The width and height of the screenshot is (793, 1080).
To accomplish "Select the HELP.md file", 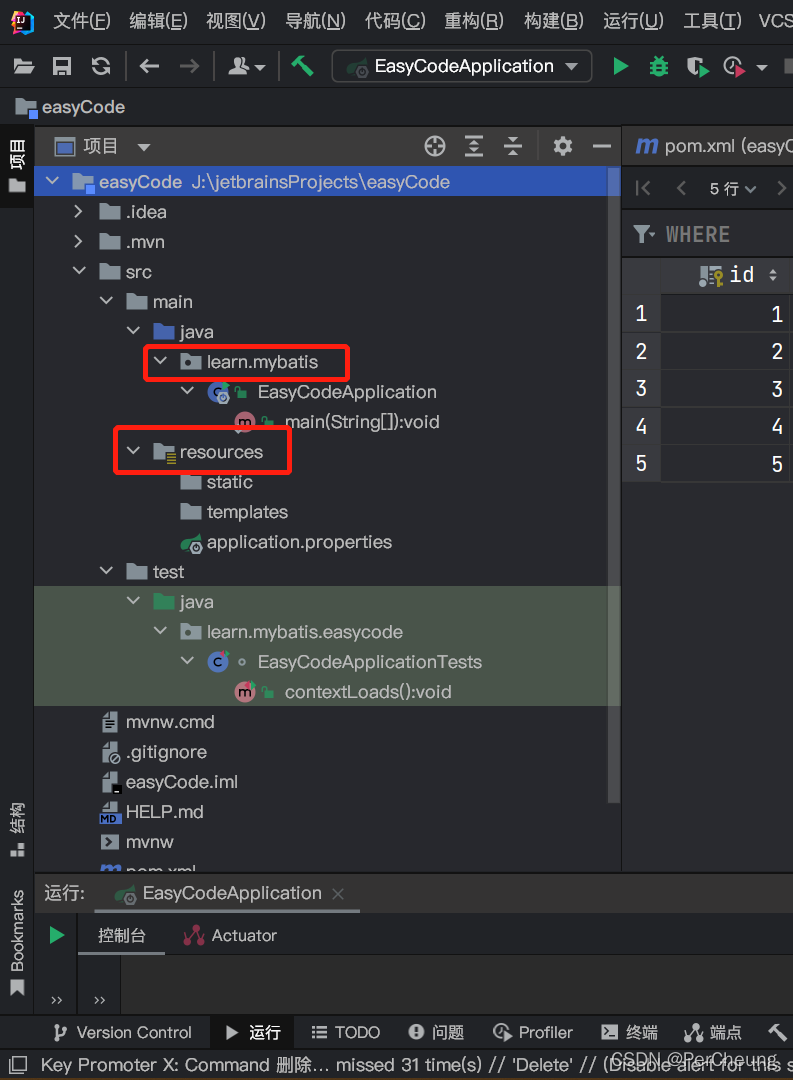I will click(164, 811).
